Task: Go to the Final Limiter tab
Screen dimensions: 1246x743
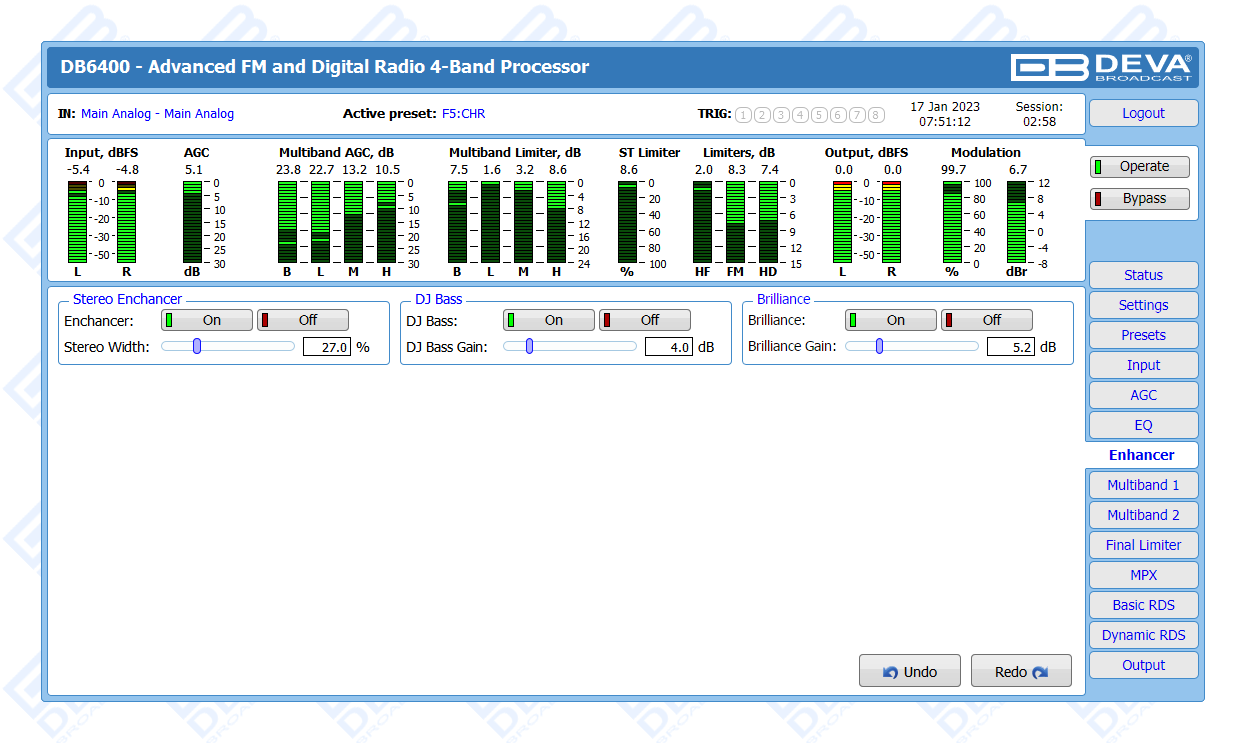Action: [1143, 545]
